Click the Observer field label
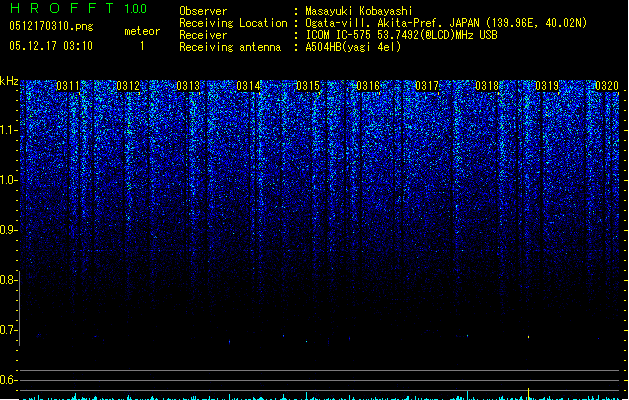This screenshot has width=629, height=400. (x=203, y=11)
